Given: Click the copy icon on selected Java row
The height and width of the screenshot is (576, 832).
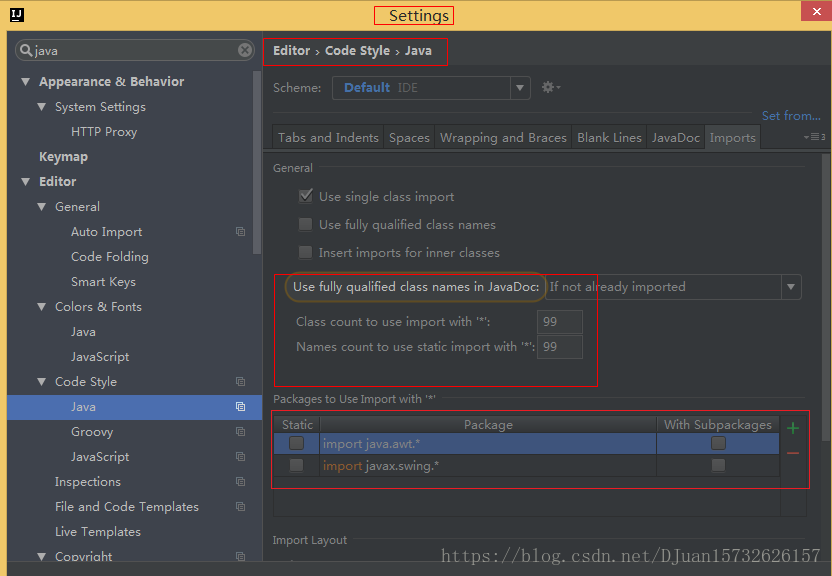Looking at the screenshot, I should click(240, 407).
